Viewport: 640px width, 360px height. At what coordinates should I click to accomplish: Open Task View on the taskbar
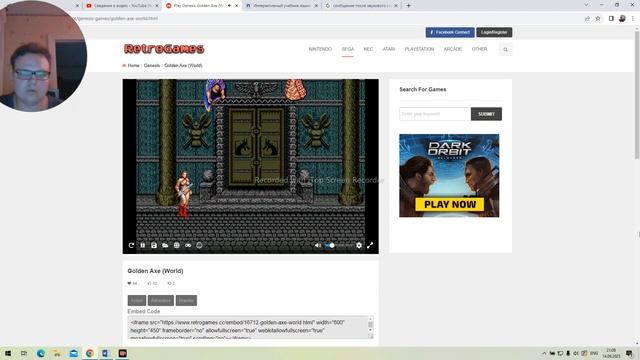[24, 353]
